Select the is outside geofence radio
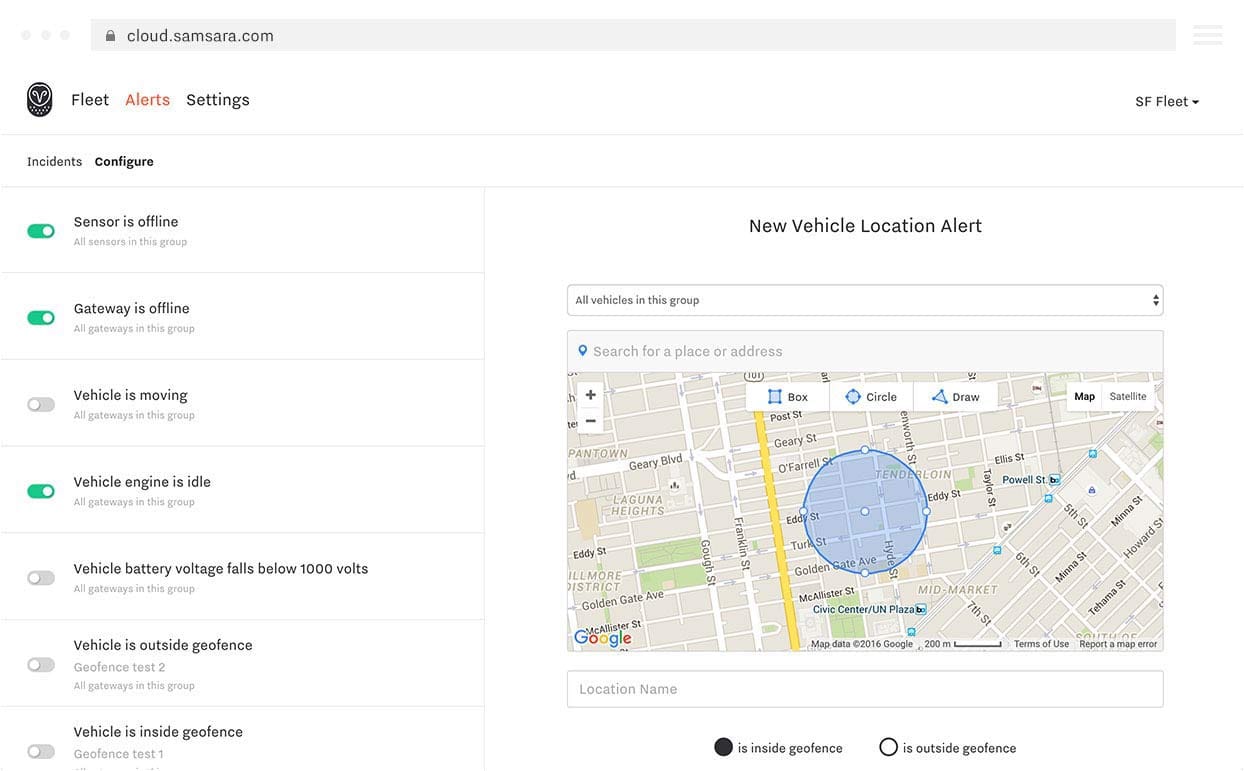The height and width of the screenshot is (771, 1244). [888, 747]
